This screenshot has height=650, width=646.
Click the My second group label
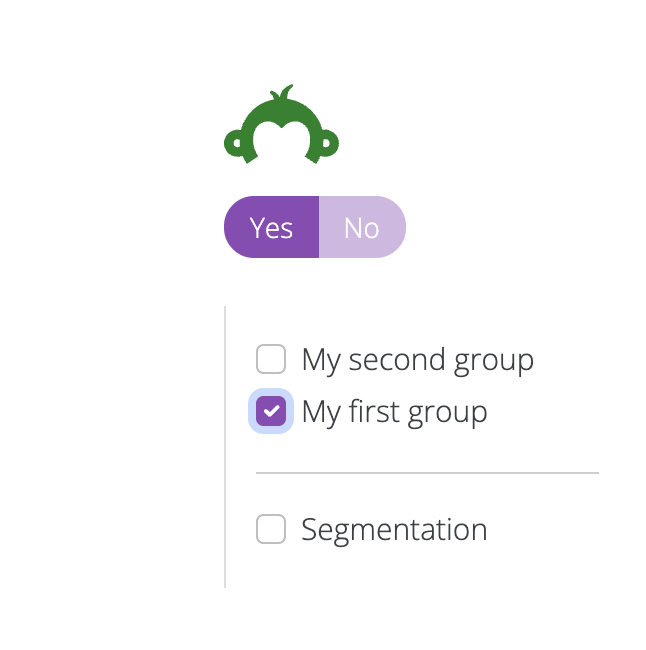pyautogui.click(x=417, y=359)
